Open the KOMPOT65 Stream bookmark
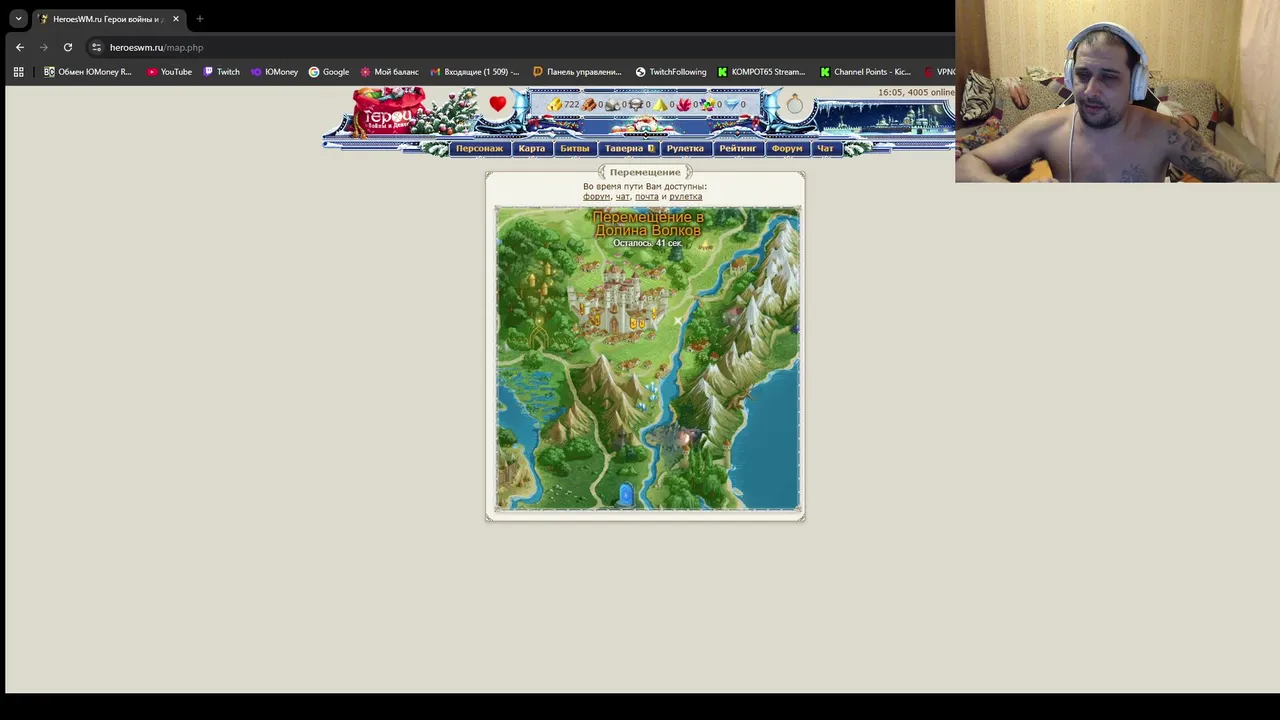 [x=761, y=72]
